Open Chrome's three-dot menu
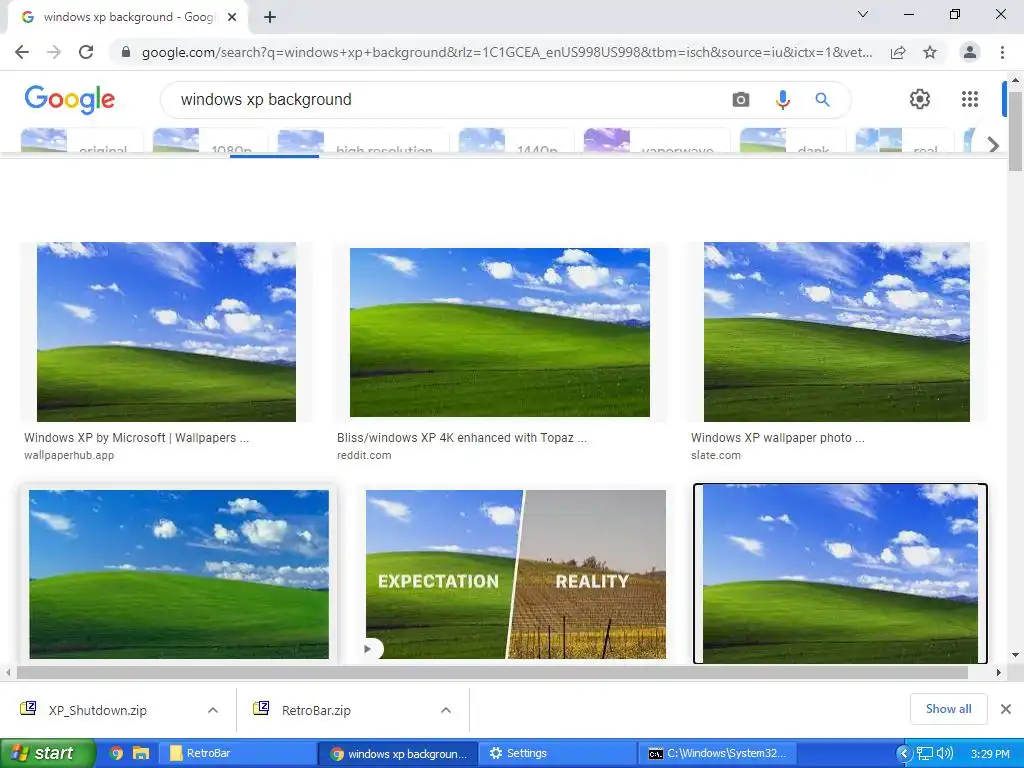Screen dimensions: 1024x768 pyautogui.click(x=1002, y=52)
